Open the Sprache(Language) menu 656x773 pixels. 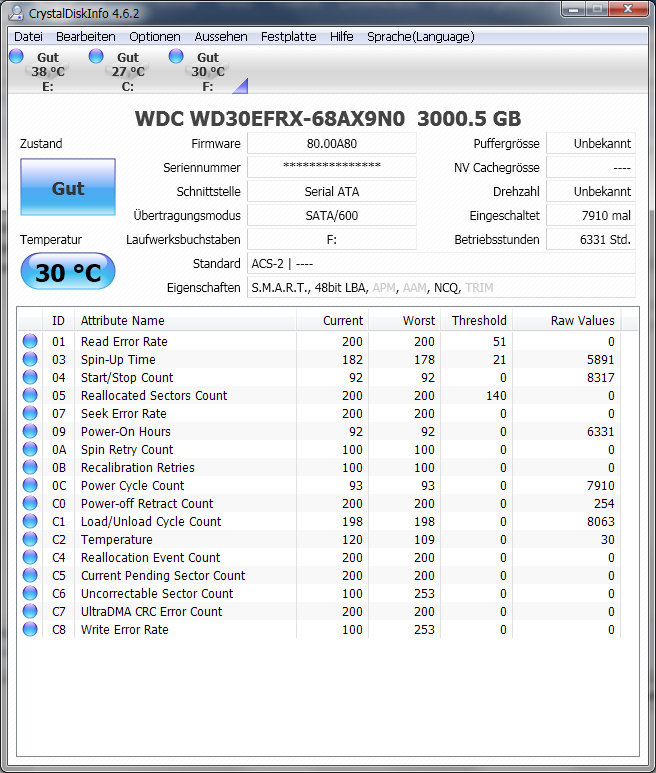coord(420,36)
